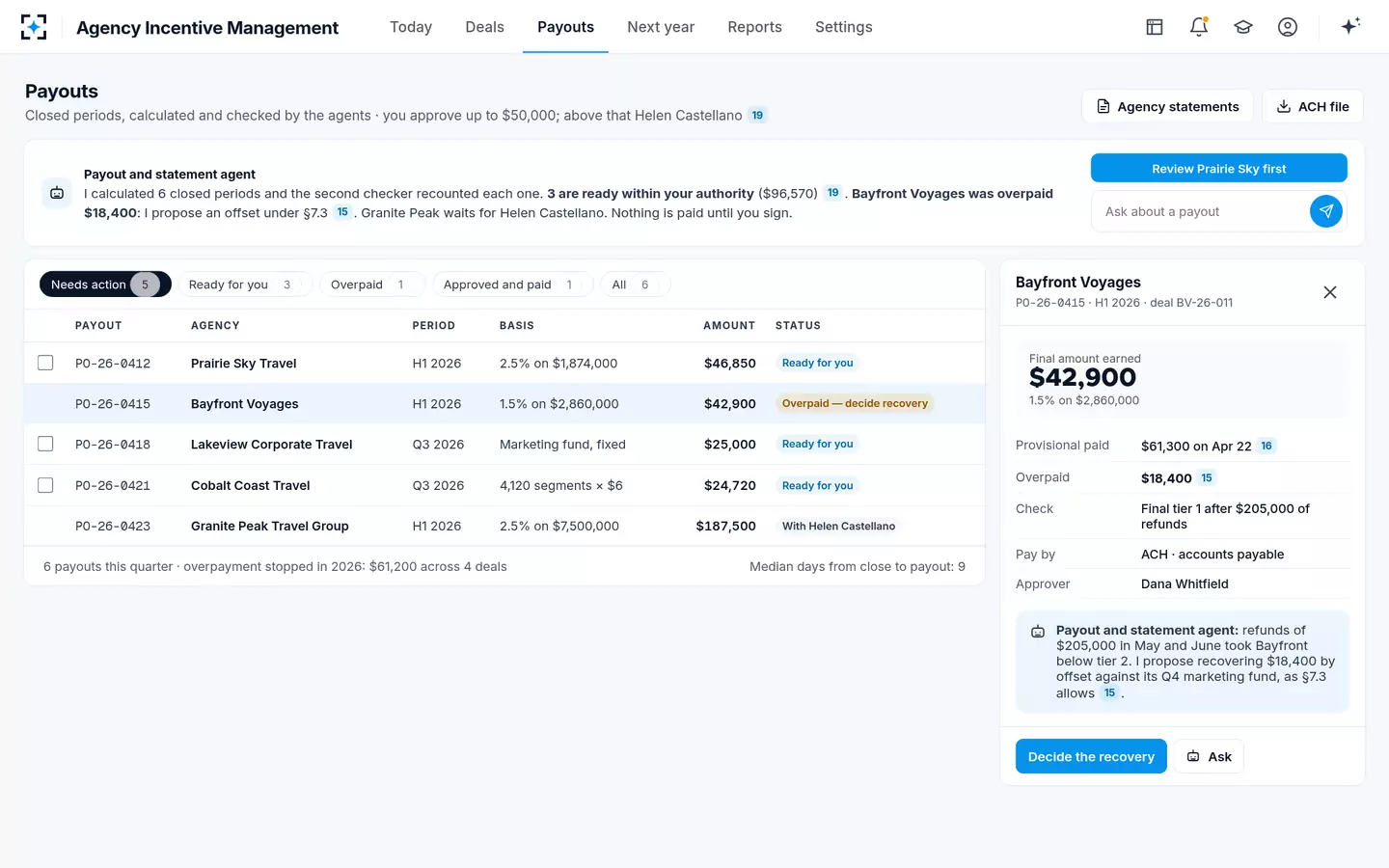Open the Settings tab

point(844,27)
